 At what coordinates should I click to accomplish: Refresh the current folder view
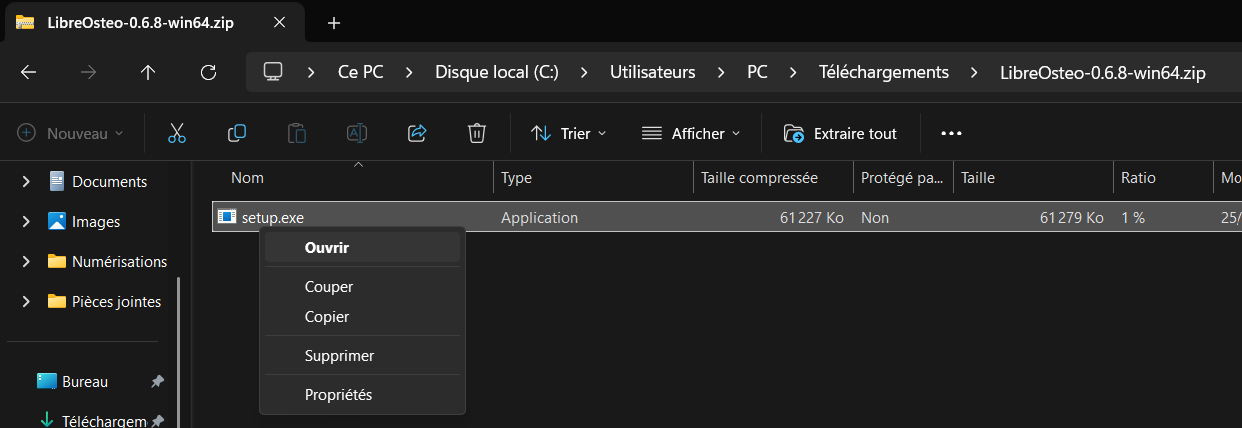point(208,72)
